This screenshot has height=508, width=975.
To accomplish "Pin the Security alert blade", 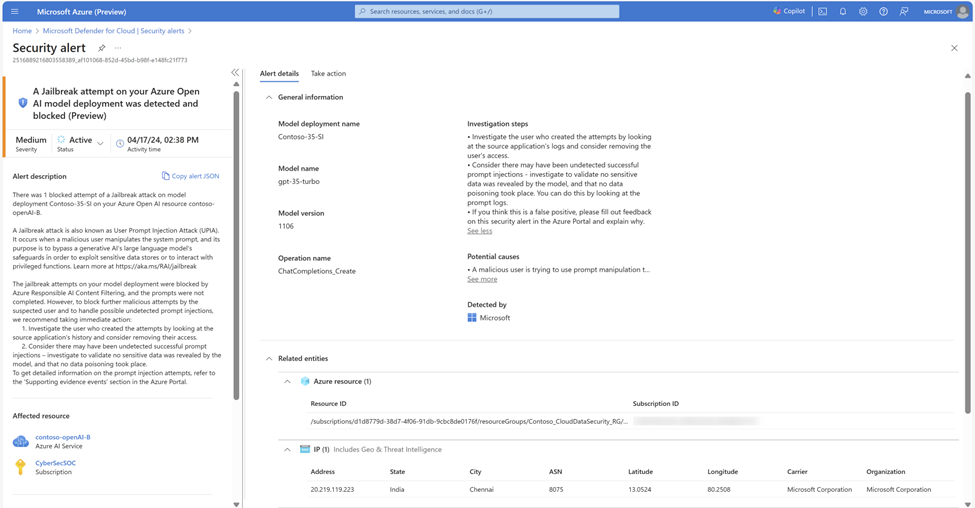I will click(x=101, y=48).
